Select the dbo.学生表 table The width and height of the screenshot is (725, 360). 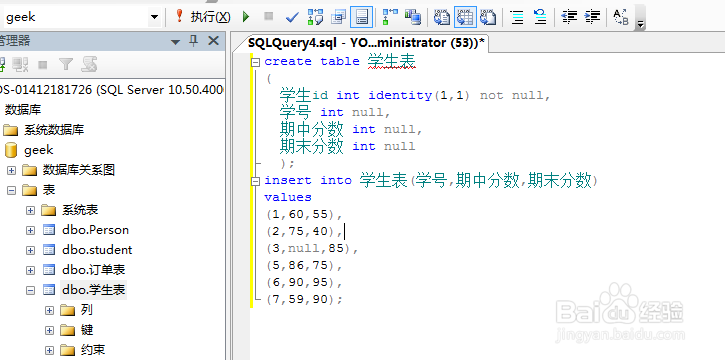point(93,290)
